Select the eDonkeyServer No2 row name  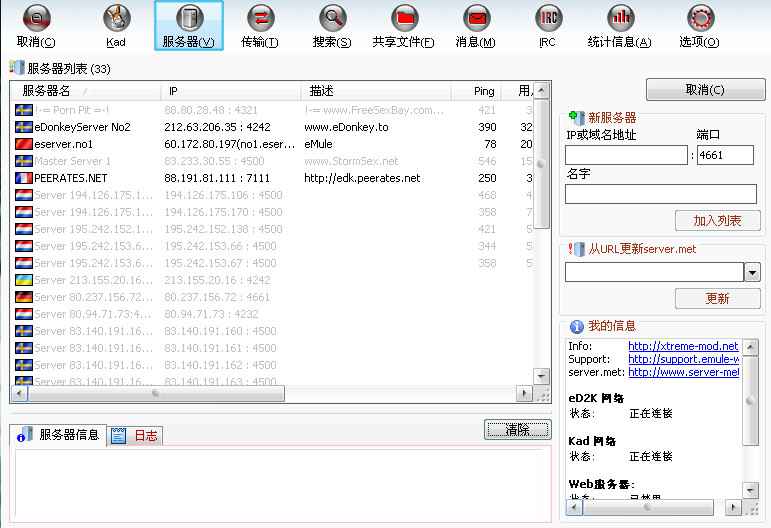tap(83, 127)
